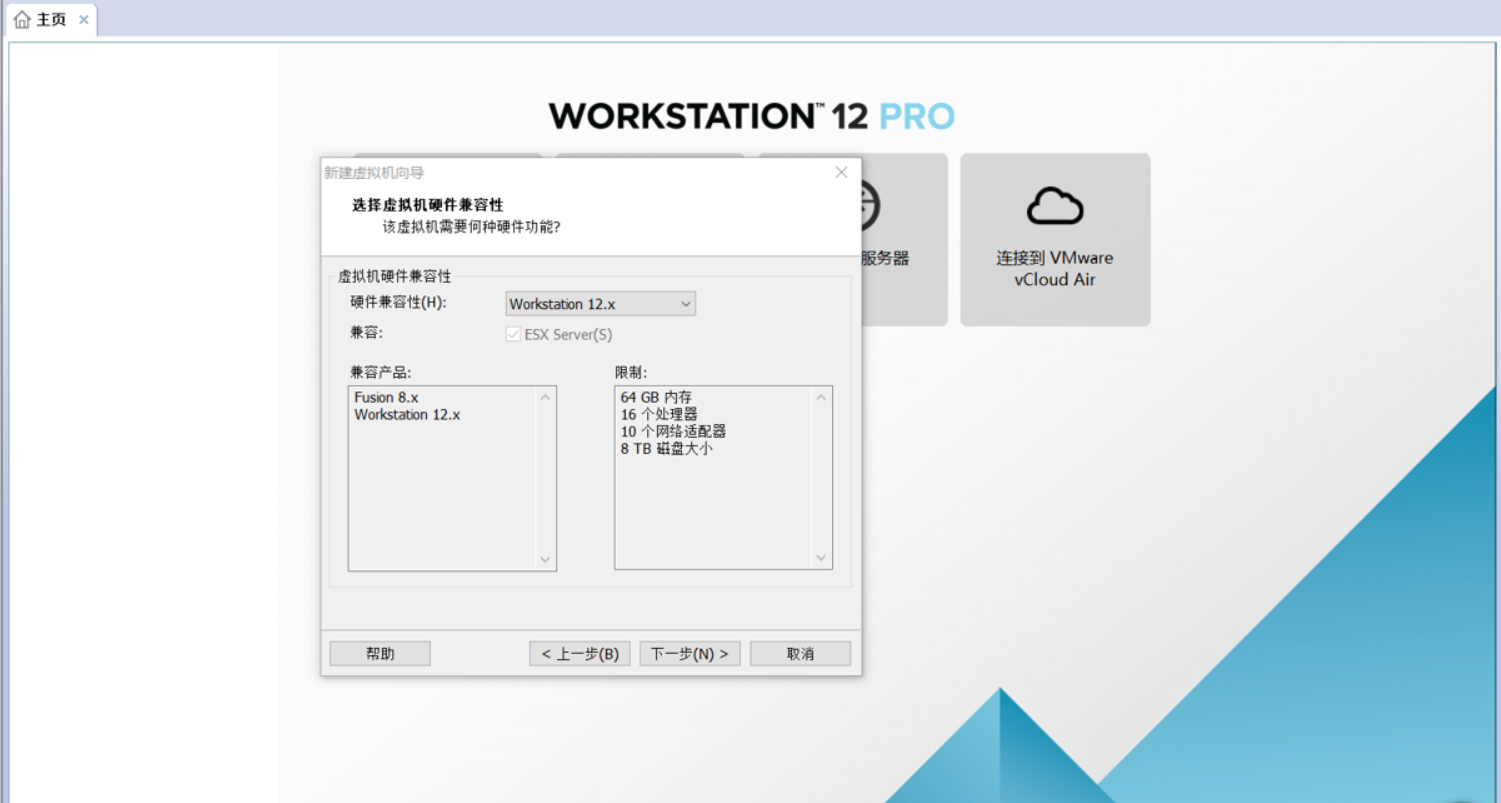Close the 主页 tab
Screen dimensions: 1501x803
tap(84, 20)
